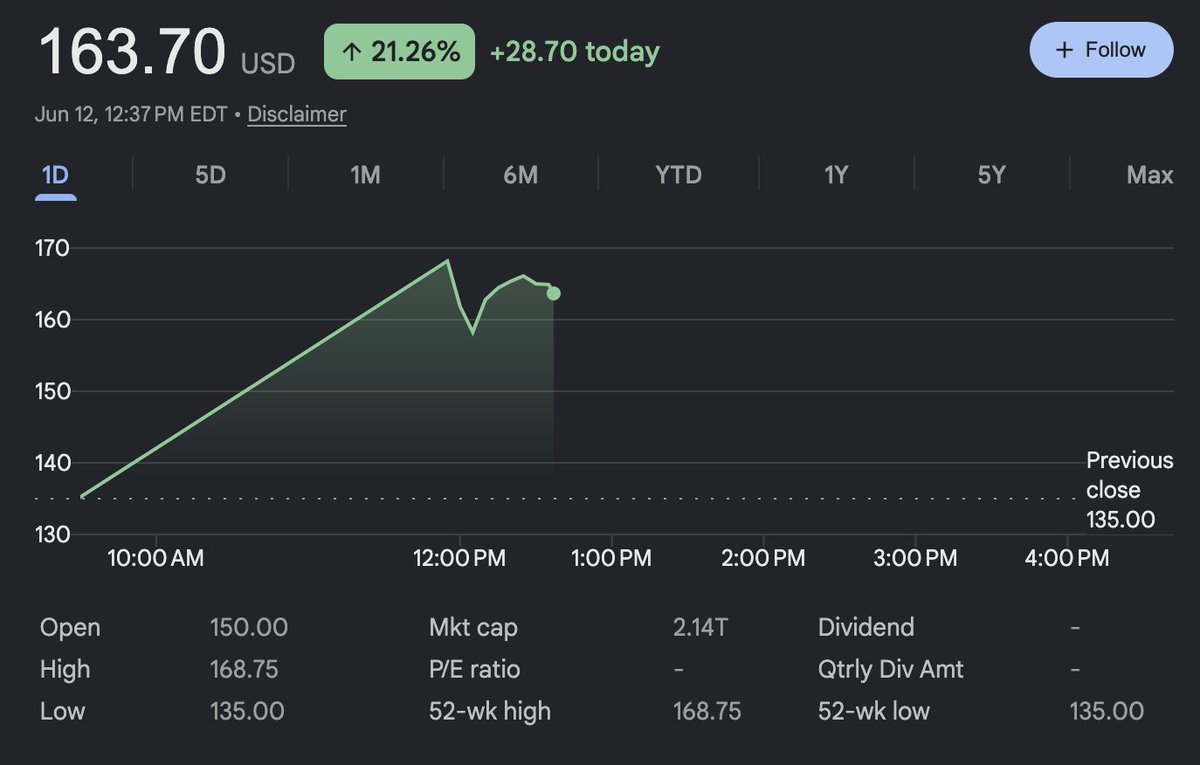Show the 6M chart range
The width and height of the screenshot is (1200, 765).
tap(520, 175)
